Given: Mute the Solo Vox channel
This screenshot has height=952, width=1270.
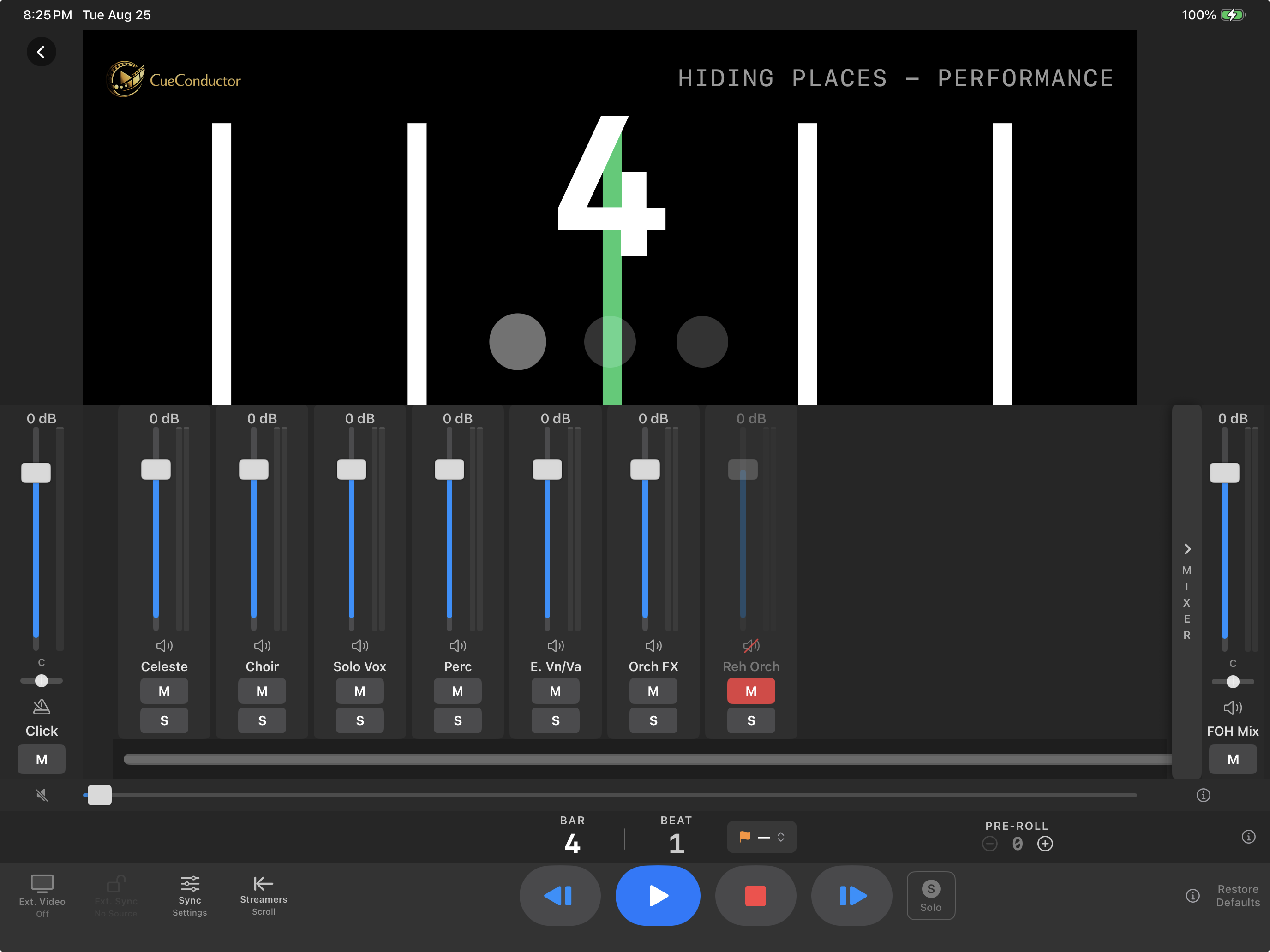Looking at the screenshot, I should [360, 691].
